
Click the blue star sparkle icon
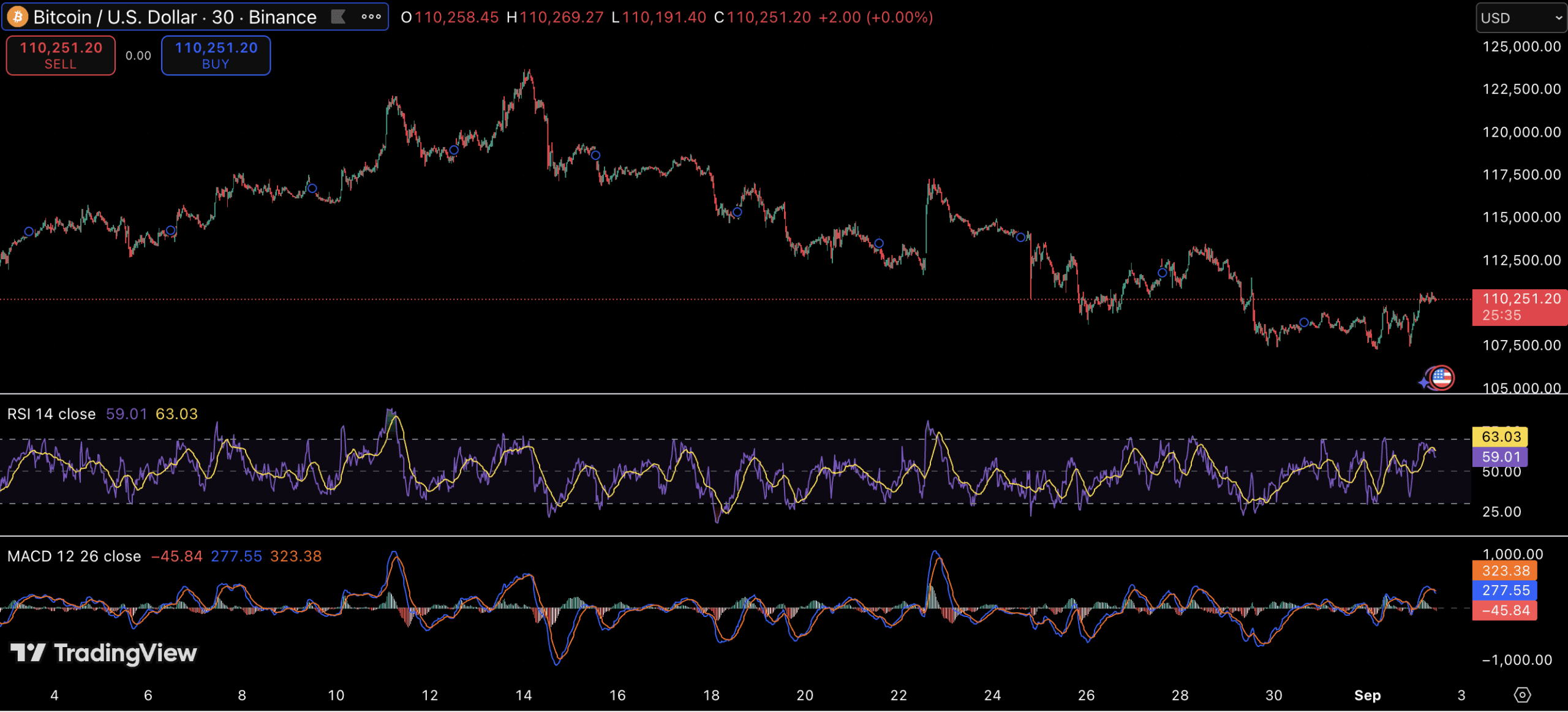tap(1423, 383)
